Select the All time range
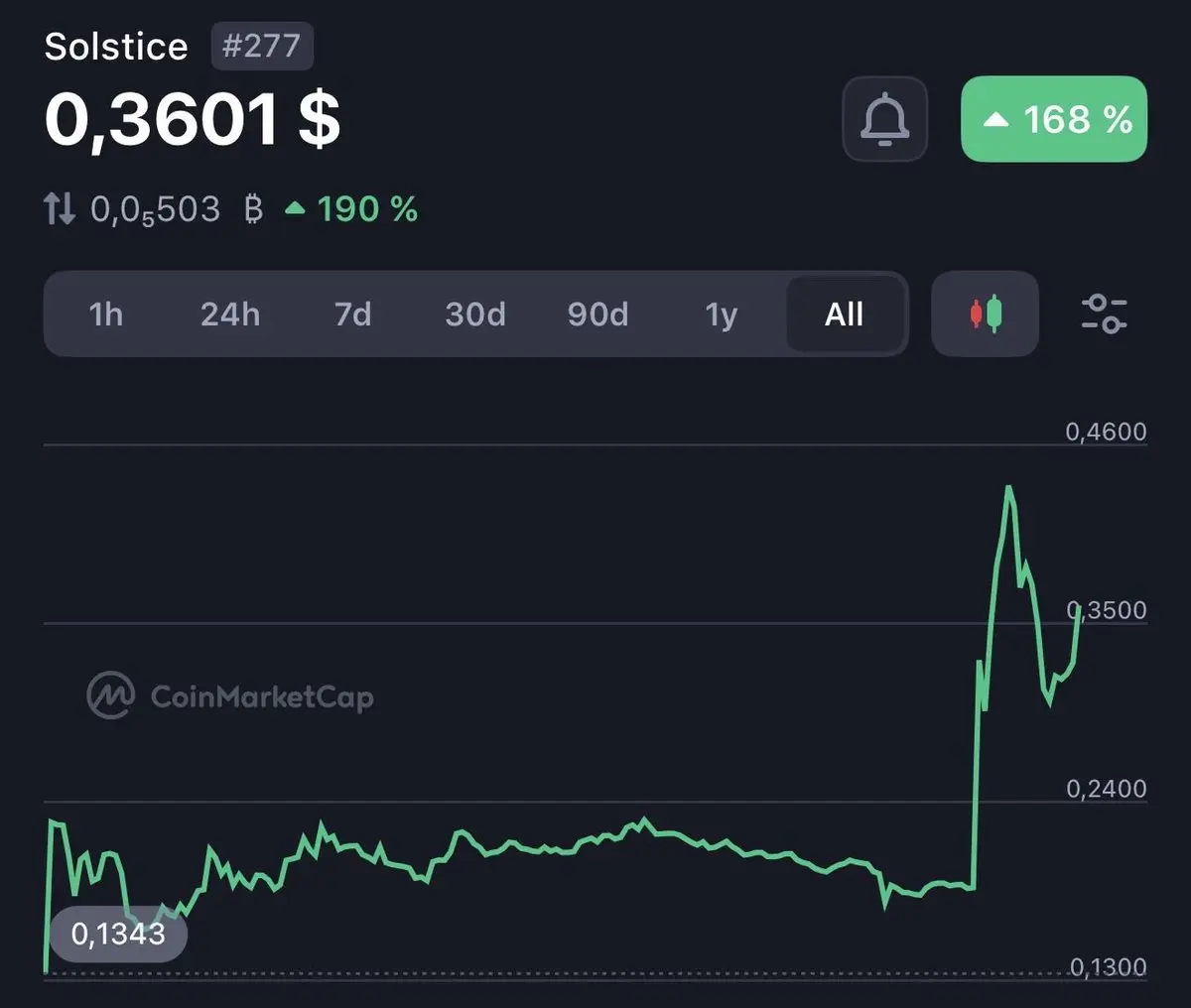The height and width of the screenshot is (1008, 1191). (x=845, y=315)
